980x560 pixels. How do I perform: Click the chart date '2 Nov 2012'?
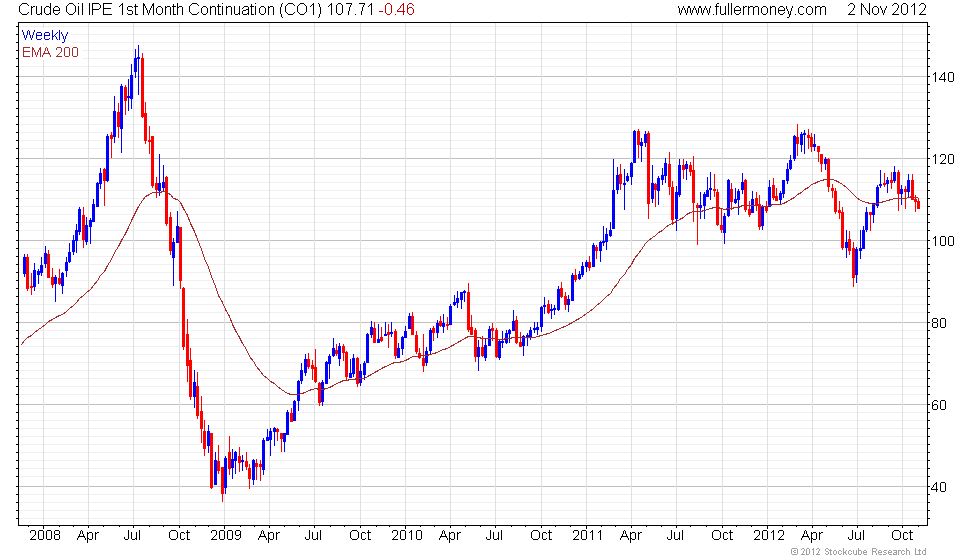(x=887, y=10)
